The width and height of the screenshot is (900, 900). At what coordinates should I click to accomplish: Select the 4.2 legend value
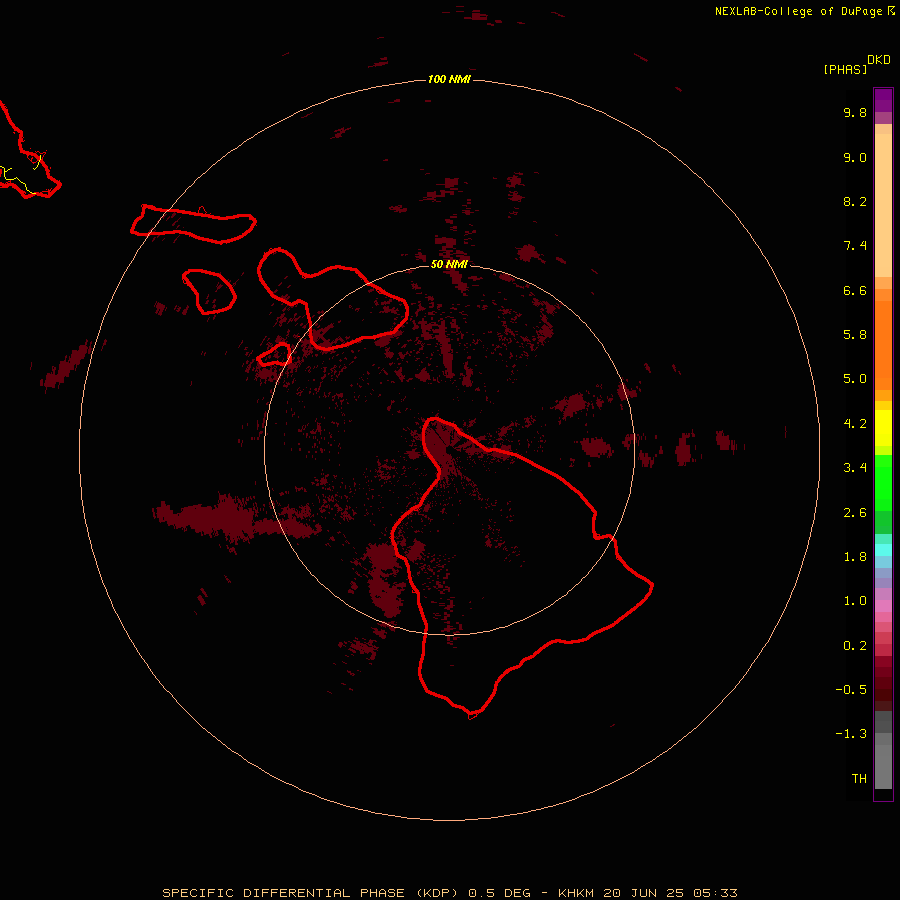tap(855, 424)
